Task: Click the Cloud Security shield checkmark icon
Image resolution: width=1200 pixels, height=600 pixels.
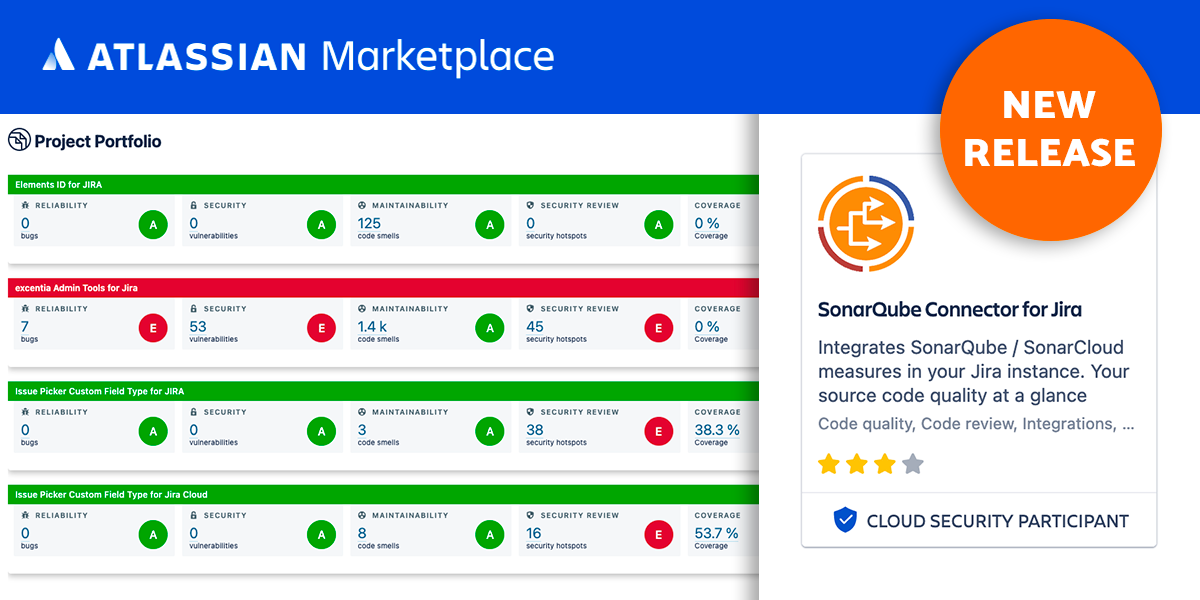Action: click(846, 520)
